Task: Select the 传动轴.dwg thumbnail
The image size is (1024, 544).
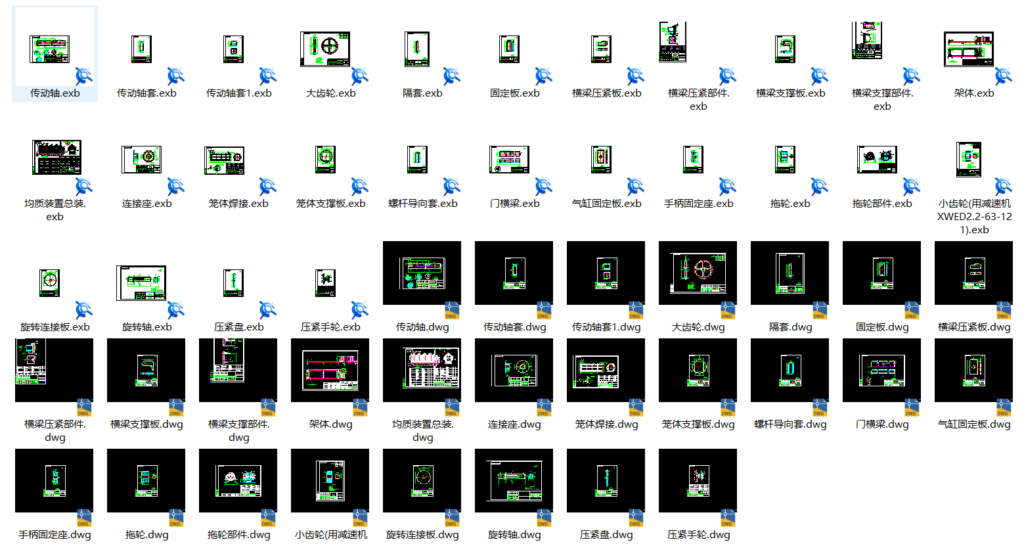Action: point(422,273)
